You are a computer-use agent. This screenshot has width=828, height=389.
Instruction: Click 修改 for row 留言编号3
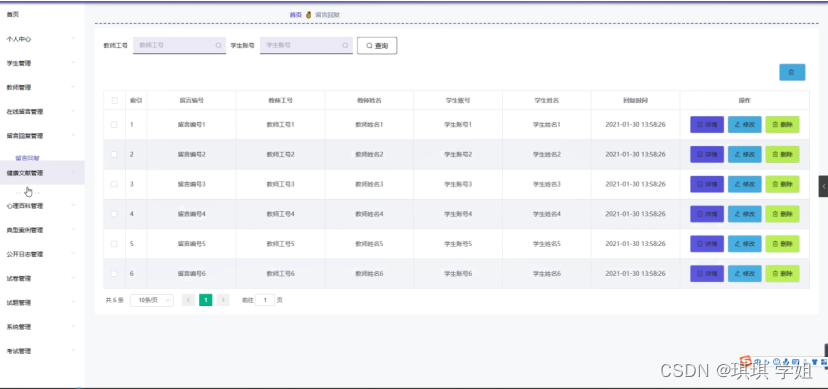coord(745,184)
